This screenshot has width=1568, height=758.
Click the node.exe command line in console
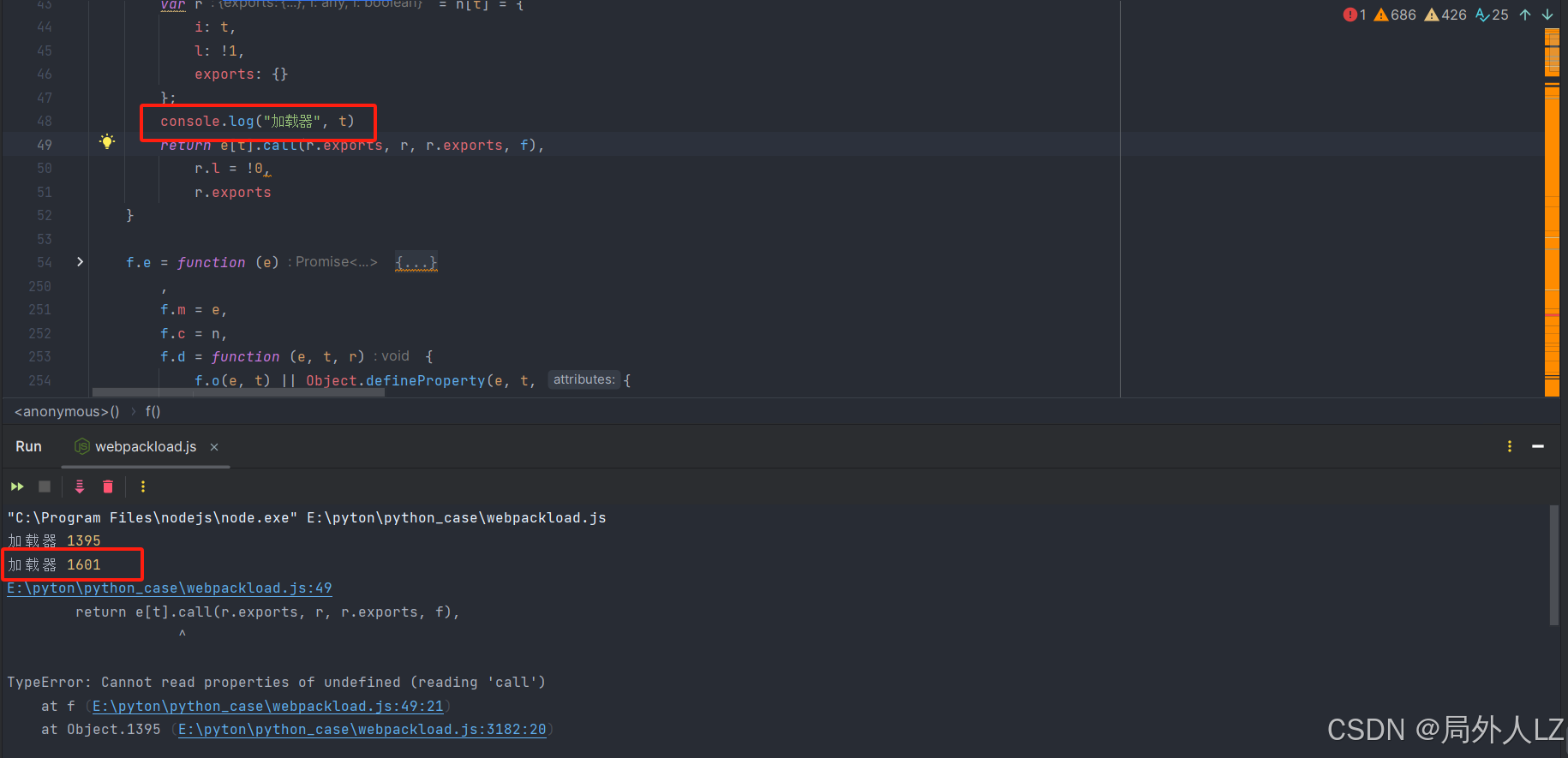click(x=307, y=518)
